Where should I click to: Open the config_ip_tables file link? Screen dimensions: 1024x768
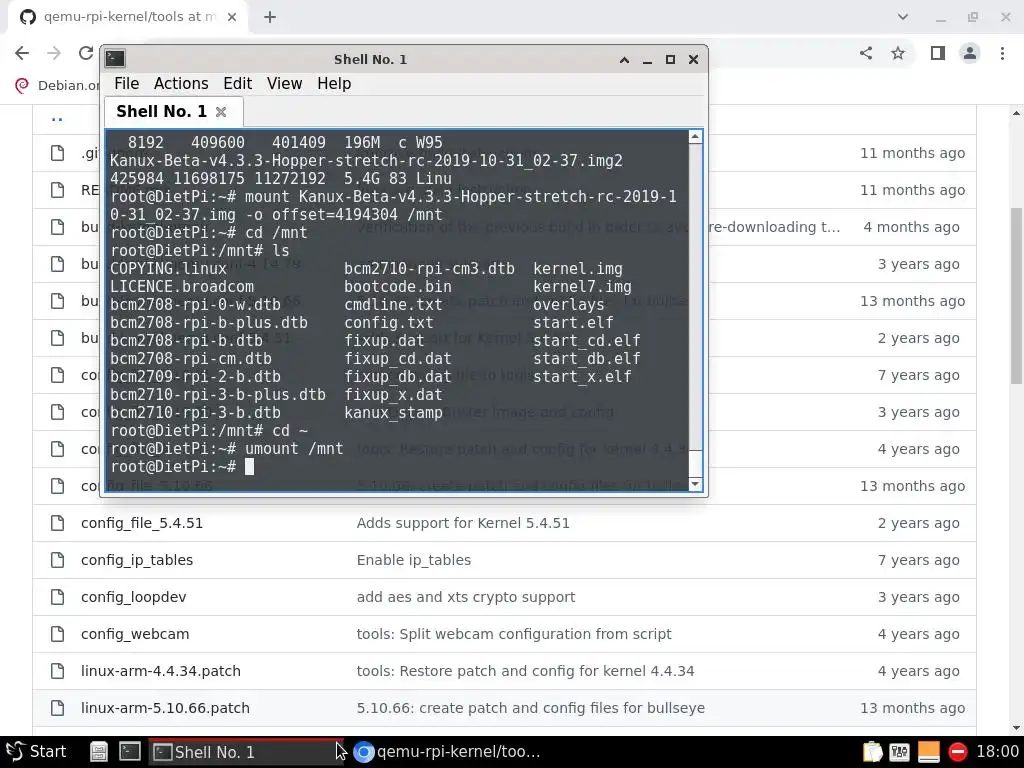point(136,560)
